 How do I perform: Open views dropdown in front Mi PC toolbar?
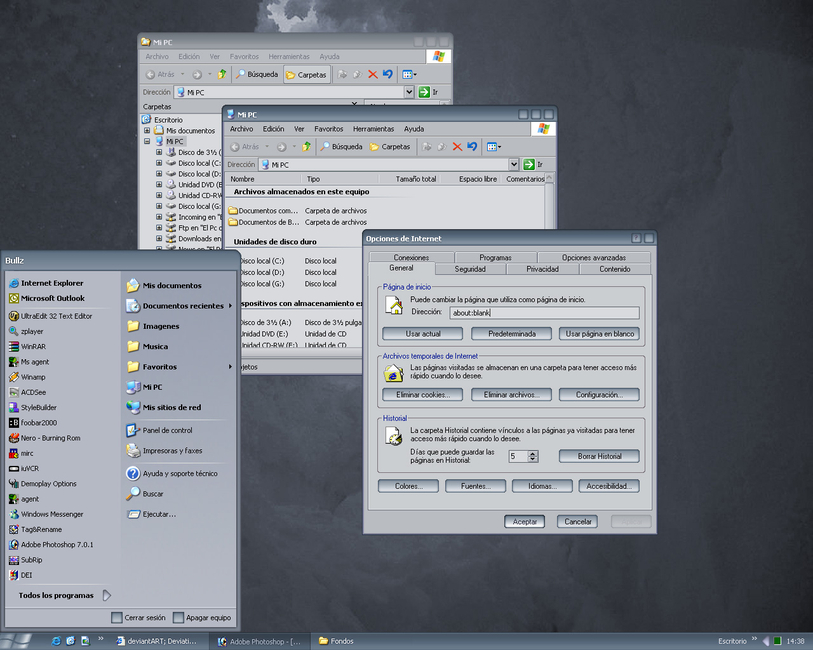click(x=494, y=147)
